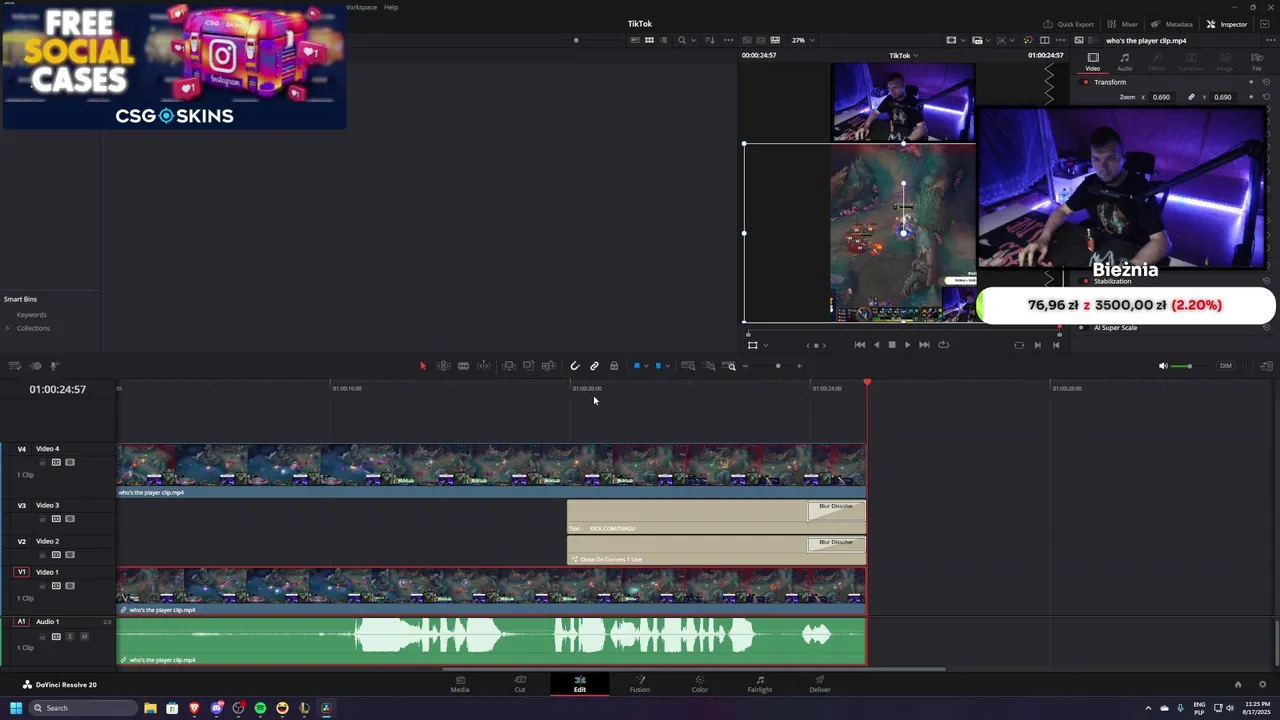Switch to Inspector Audio tab
The height and width of the screenshot is (720, 1280).
1125,62
